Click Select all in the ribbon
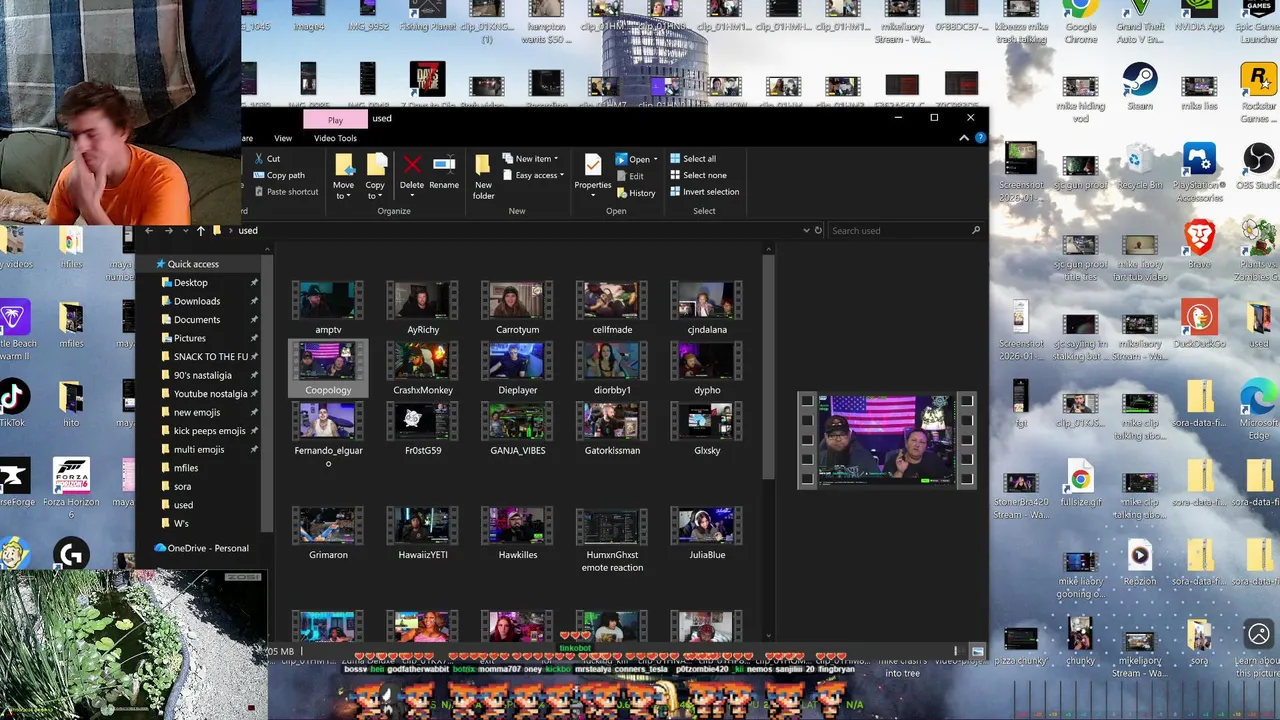 tap(692, 159)
